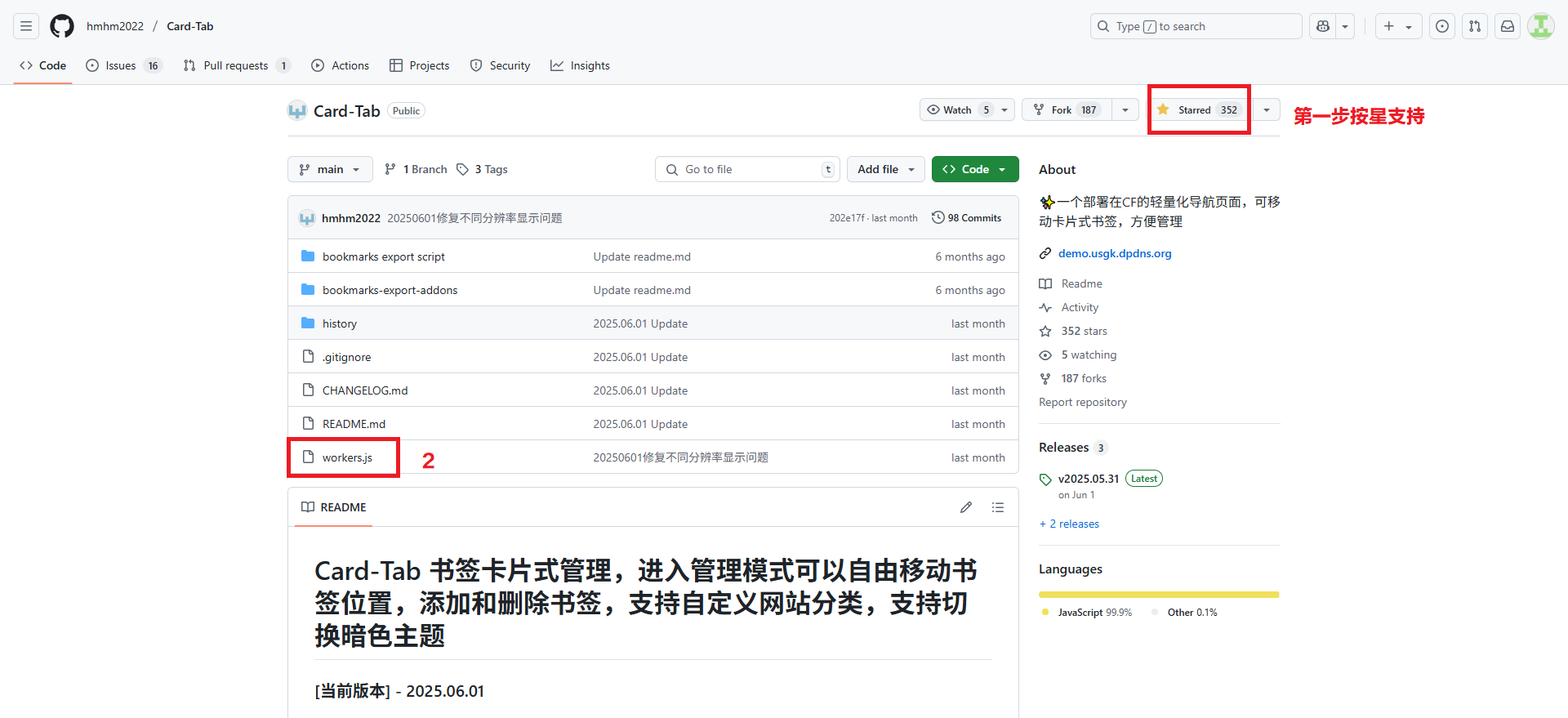Open pull requests icon in top header
This screenshot has width=1568, height=718.
click(1475, 26)
